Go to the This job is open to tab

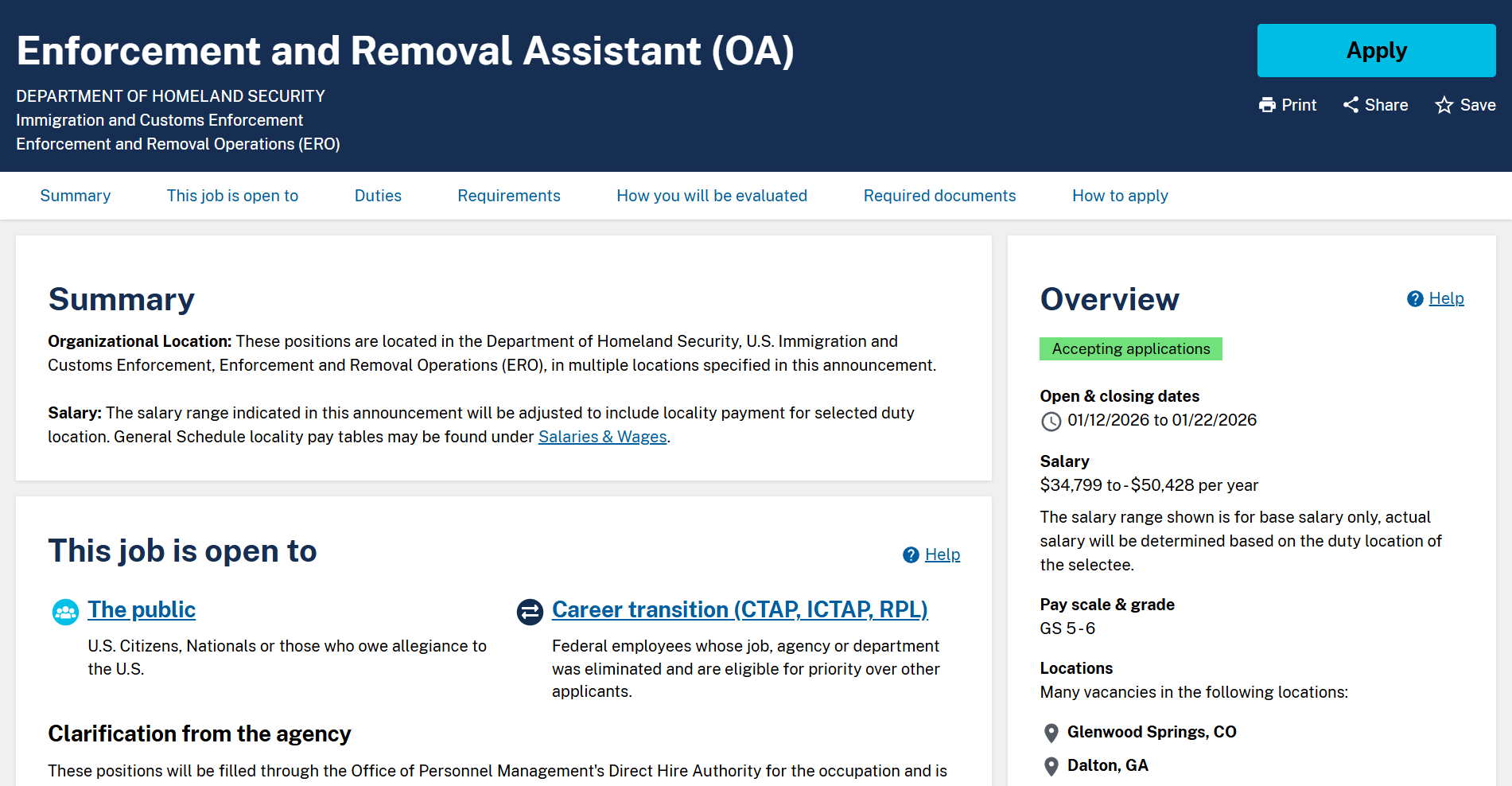232,196
